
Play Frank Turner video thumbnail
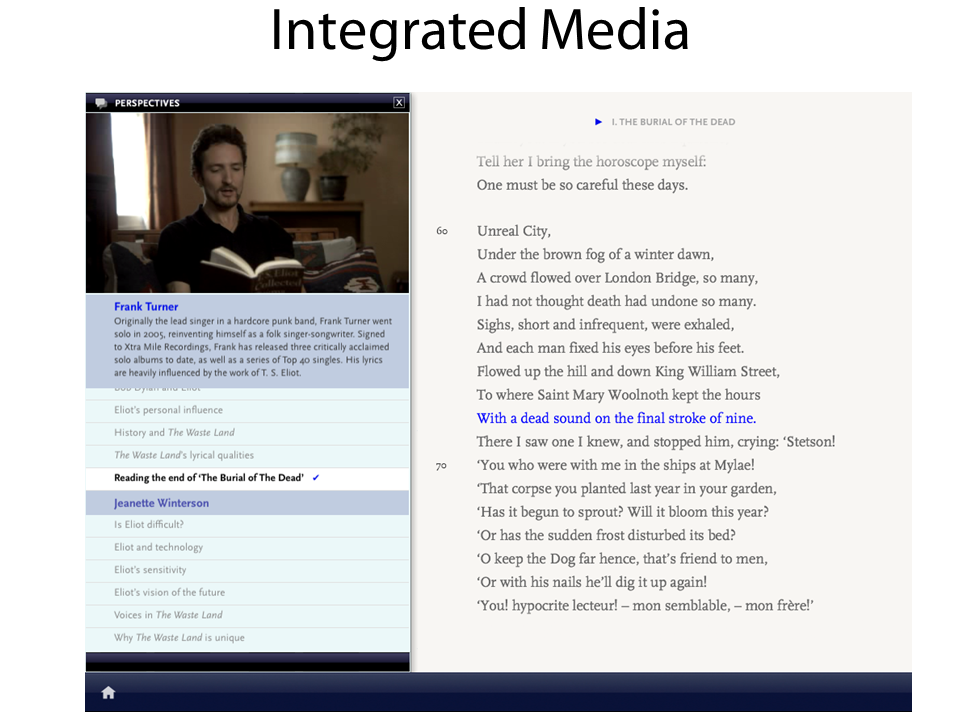(x=247, y=203)
